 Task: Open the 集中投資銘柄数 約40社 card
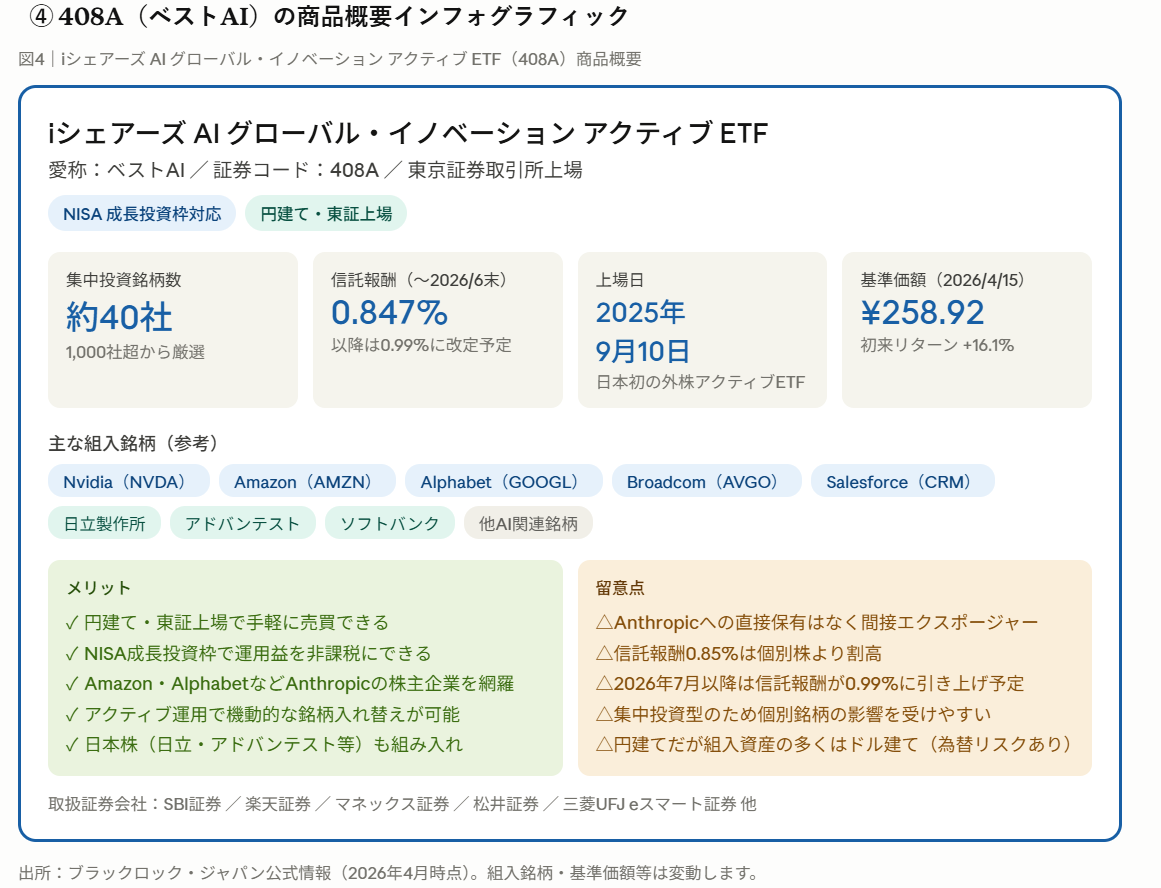173,329
